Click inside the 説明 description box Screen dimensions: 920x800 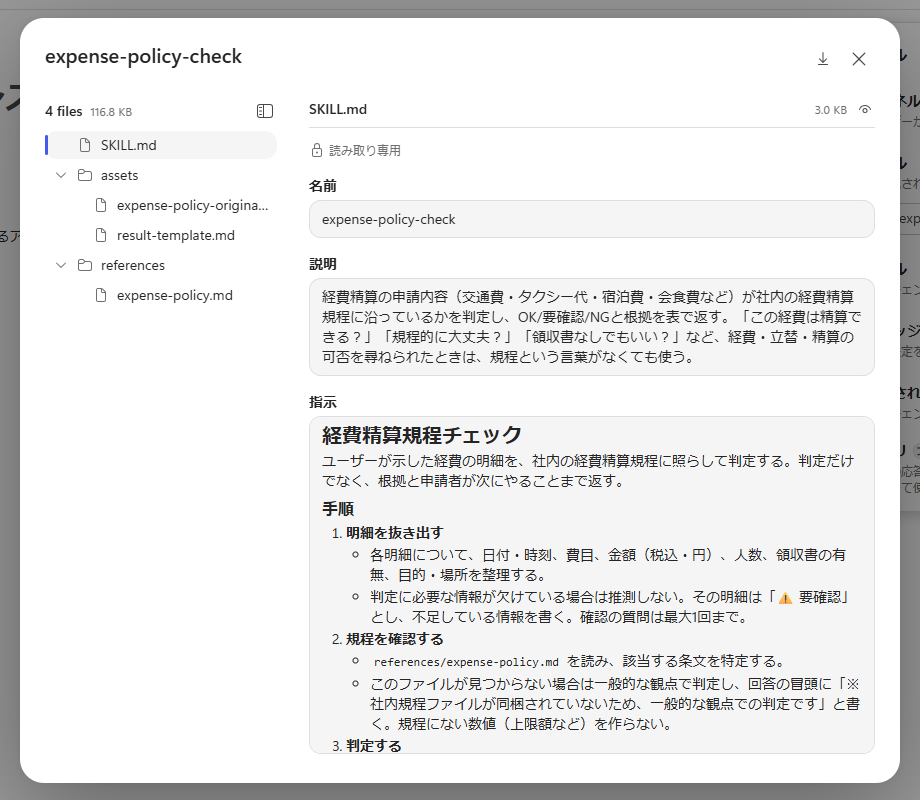591,327
